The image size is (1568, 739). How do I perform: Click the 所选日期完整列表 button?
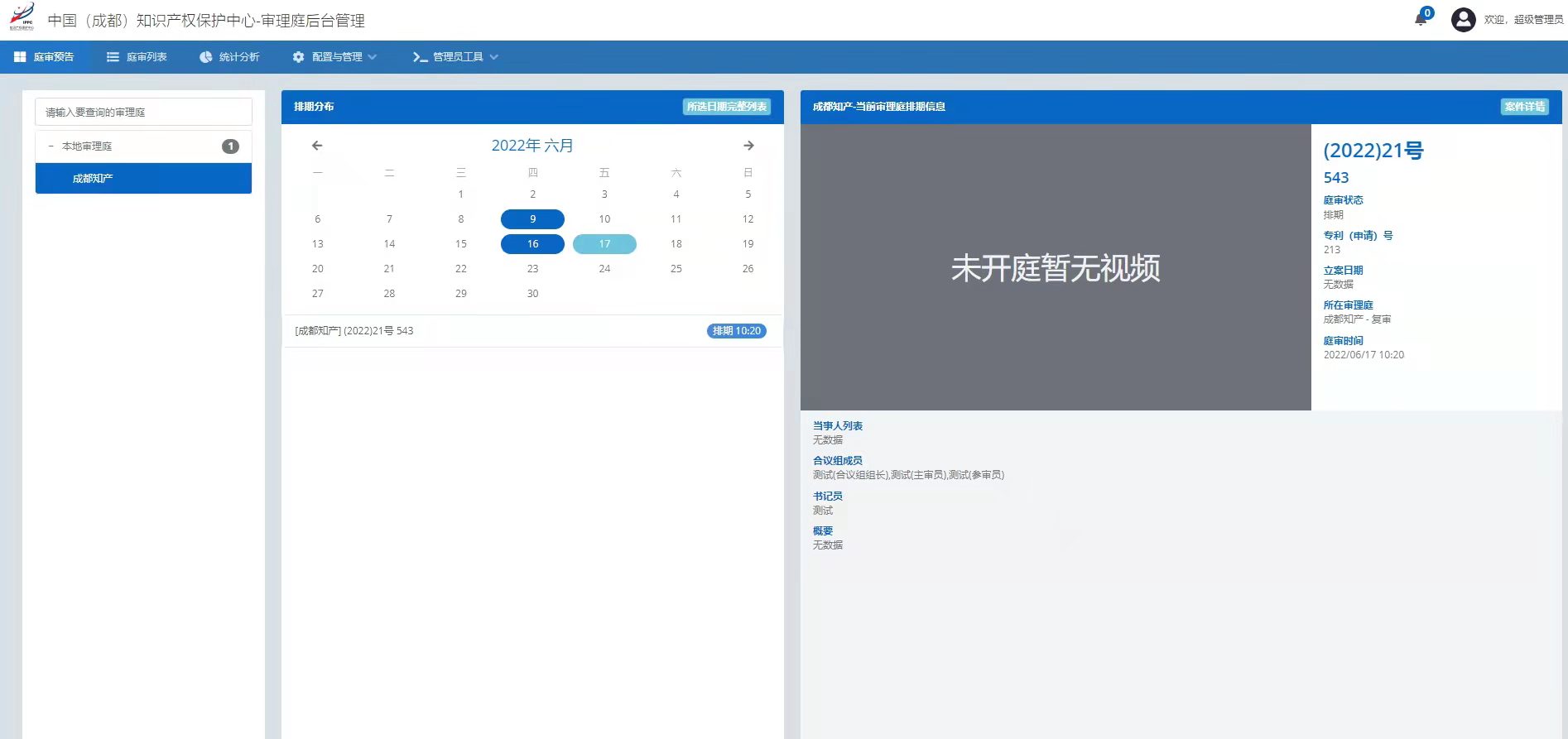coord(726,107)
